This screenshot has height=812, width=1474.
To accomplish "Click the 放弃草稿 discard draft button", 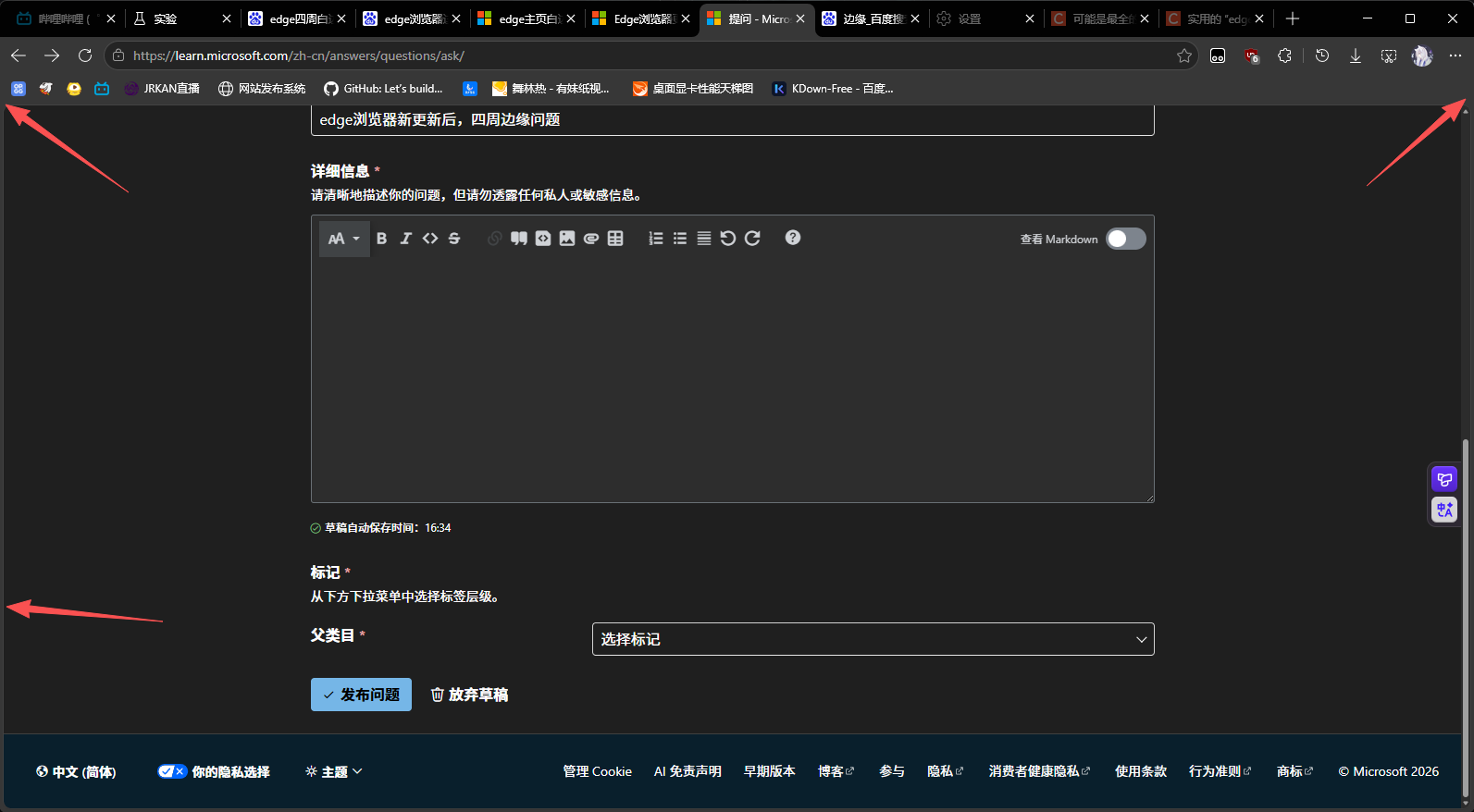I will (x=469, y=695).
